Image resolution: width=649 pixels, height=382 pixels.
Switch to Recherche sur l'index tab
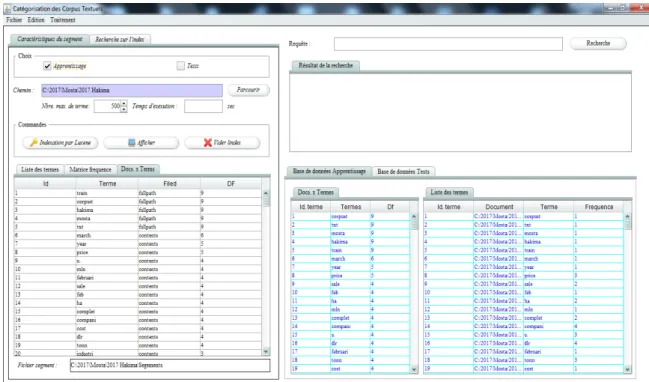pyautogui.click(x=120, y=39)
